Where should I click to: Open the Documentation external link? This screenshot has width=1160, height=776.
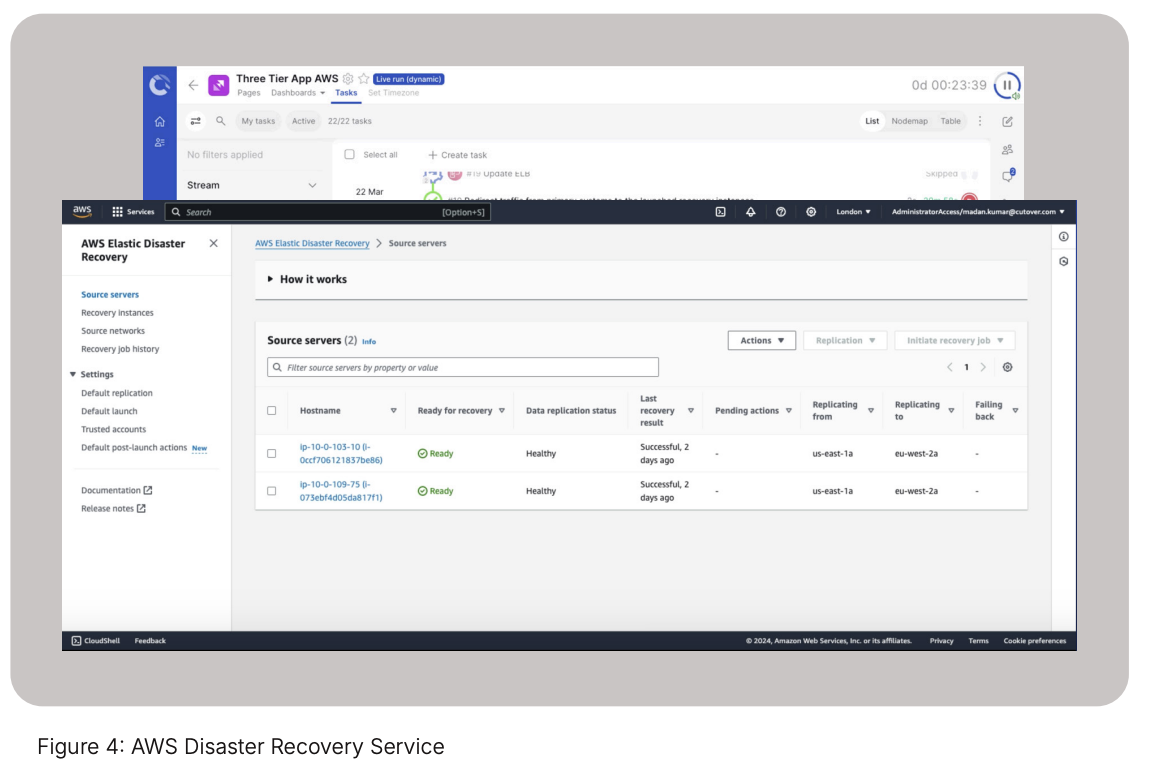point(117,490)
